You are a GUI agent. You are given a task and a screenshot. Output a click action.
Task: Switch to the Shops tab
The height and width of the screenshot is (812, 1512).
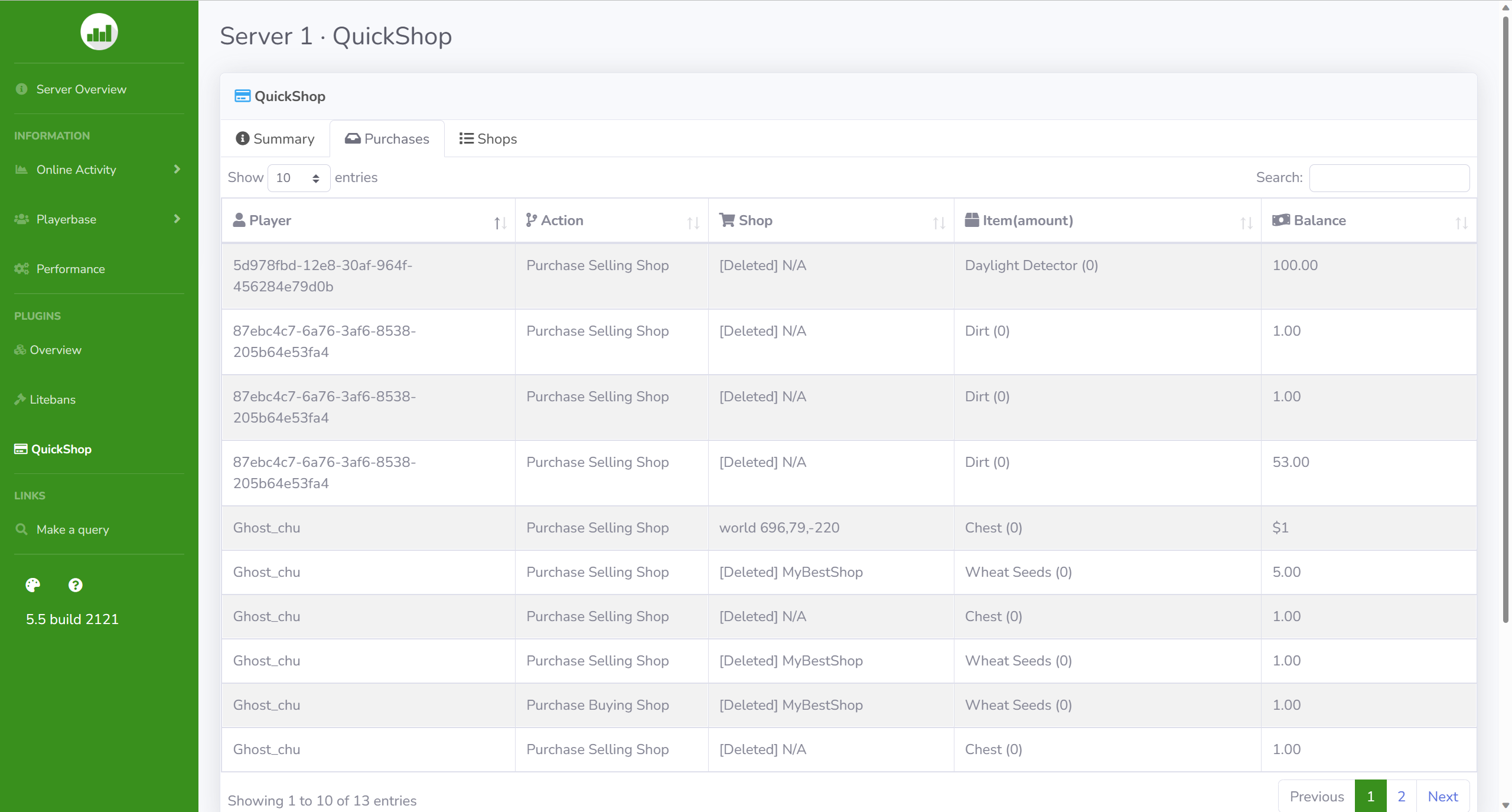click(488, 139)
